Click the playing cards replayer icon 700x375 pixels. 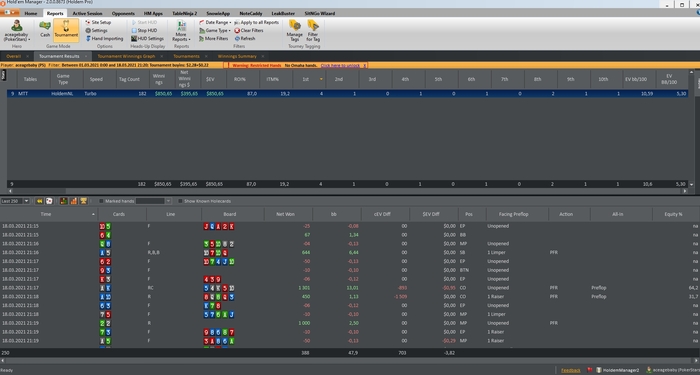coord(49,201)
